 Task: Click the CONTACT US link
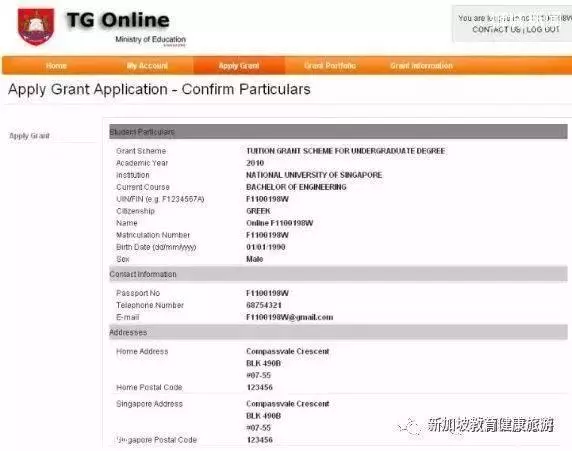coord(496,30)
